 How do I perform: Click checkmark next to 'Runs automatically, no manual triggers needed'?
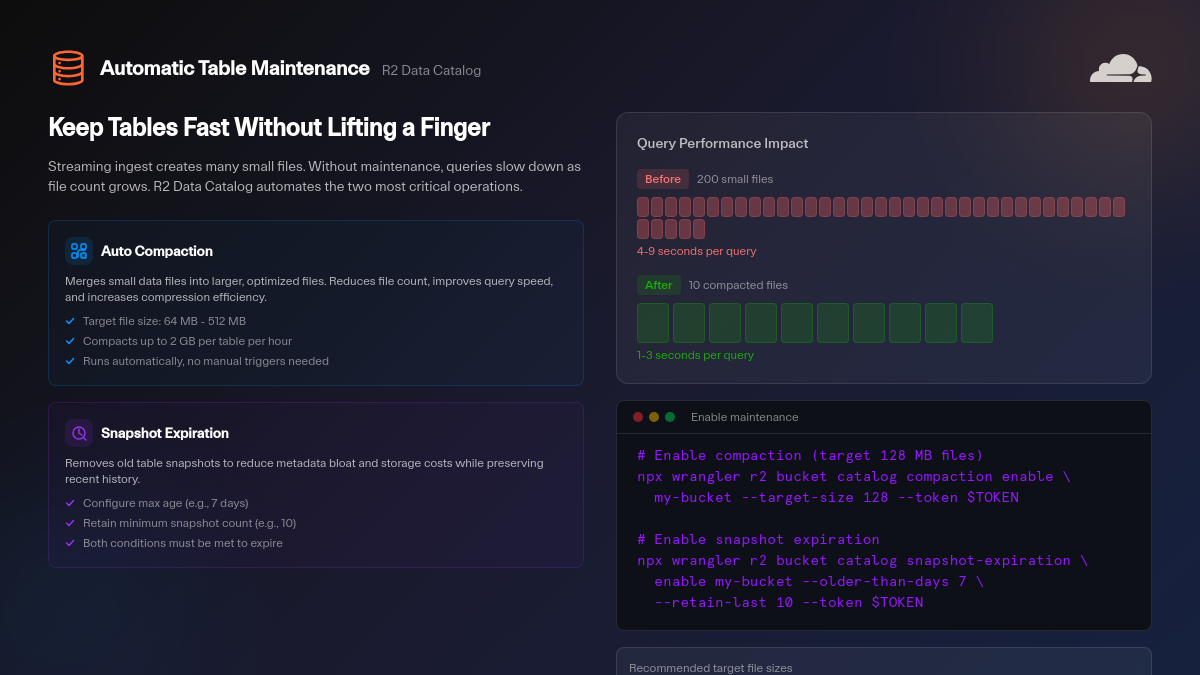tap(70, 361)
